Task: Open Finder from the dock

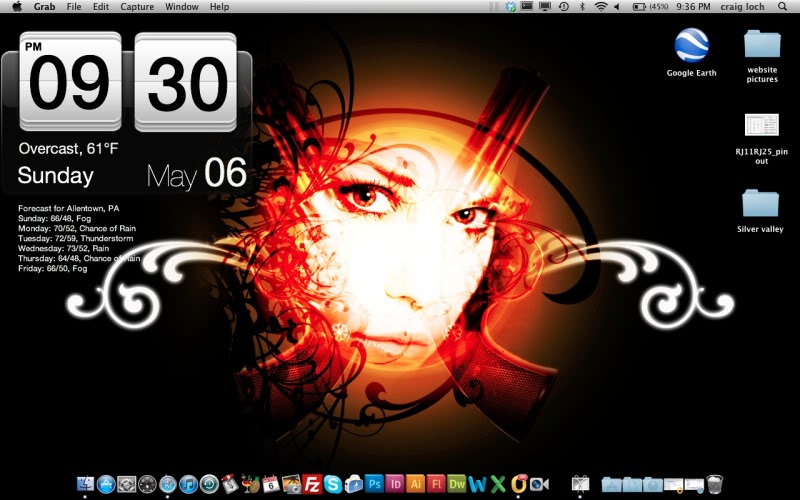Action: pyautogui.click(x=85, y=484)
